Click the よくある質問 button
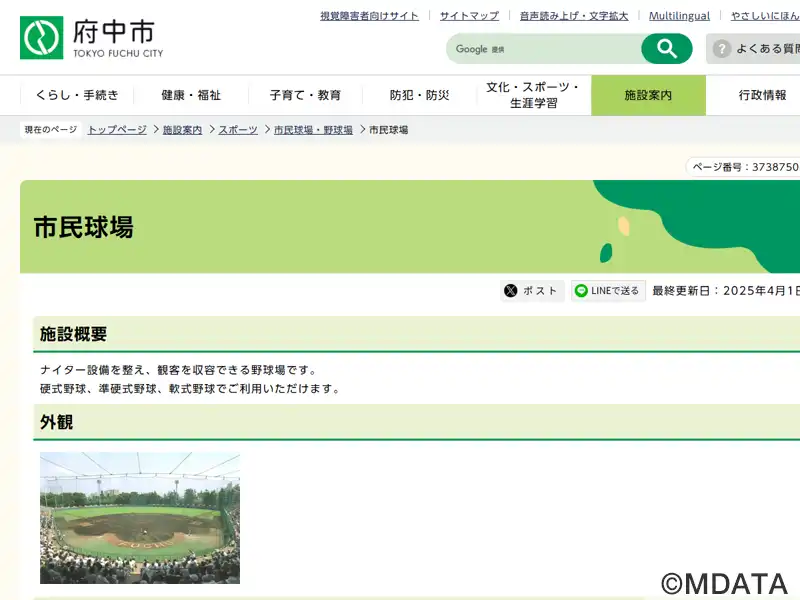 (x=753, y=49)
